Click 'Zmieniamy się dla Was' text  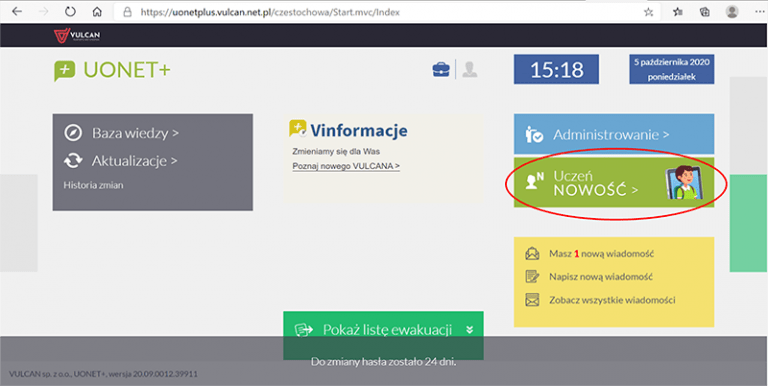point(336,151)
